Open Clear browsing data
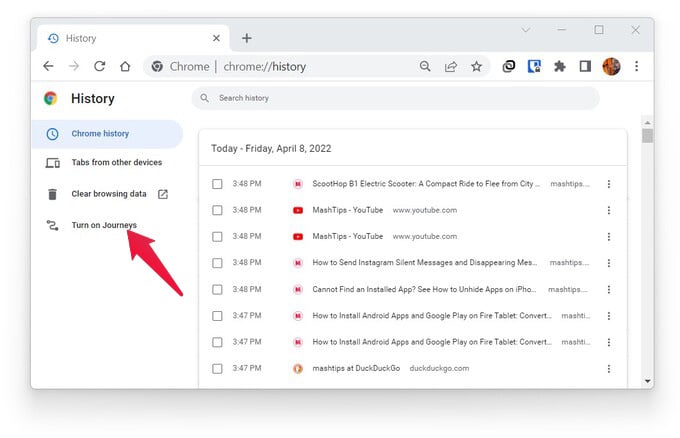Viewport: 680px width, 438px height. pos(109,194)
